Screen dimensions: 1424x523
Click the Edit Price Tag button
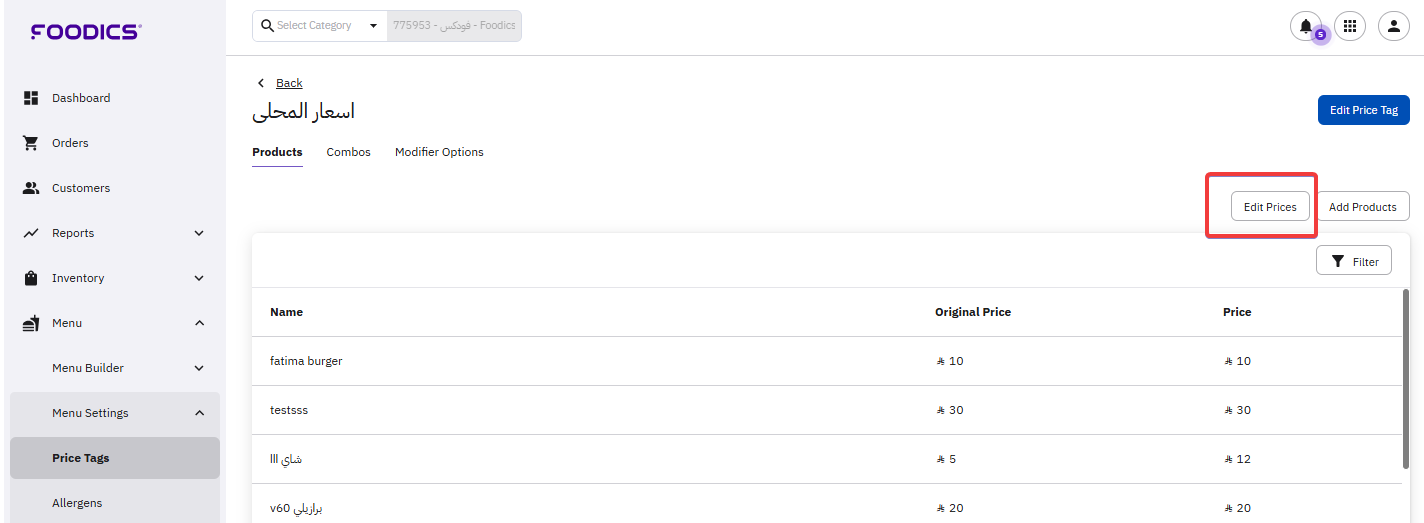point(1363,110)
